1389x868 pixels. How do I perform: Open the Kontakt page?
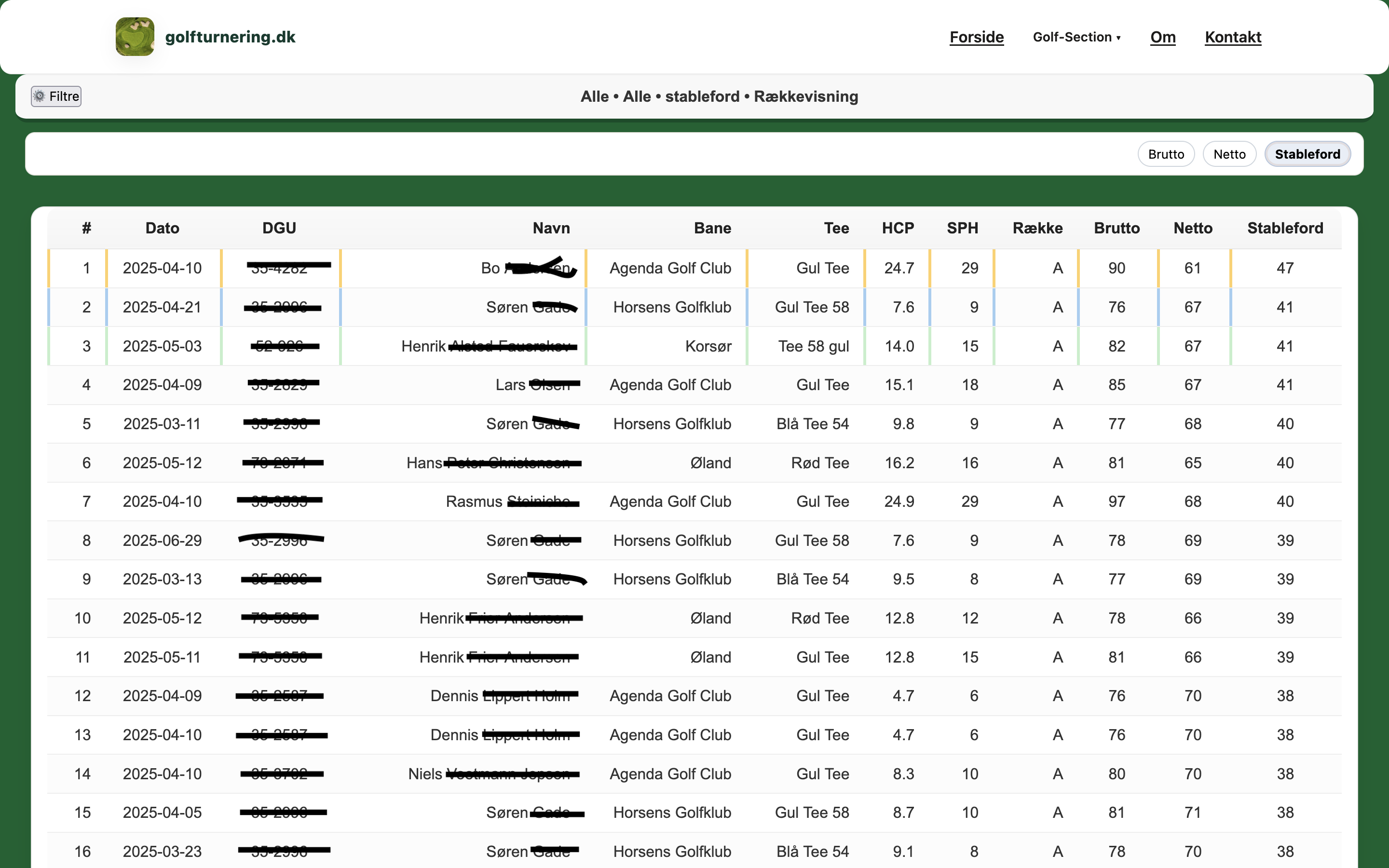[x=1233, y=37]
